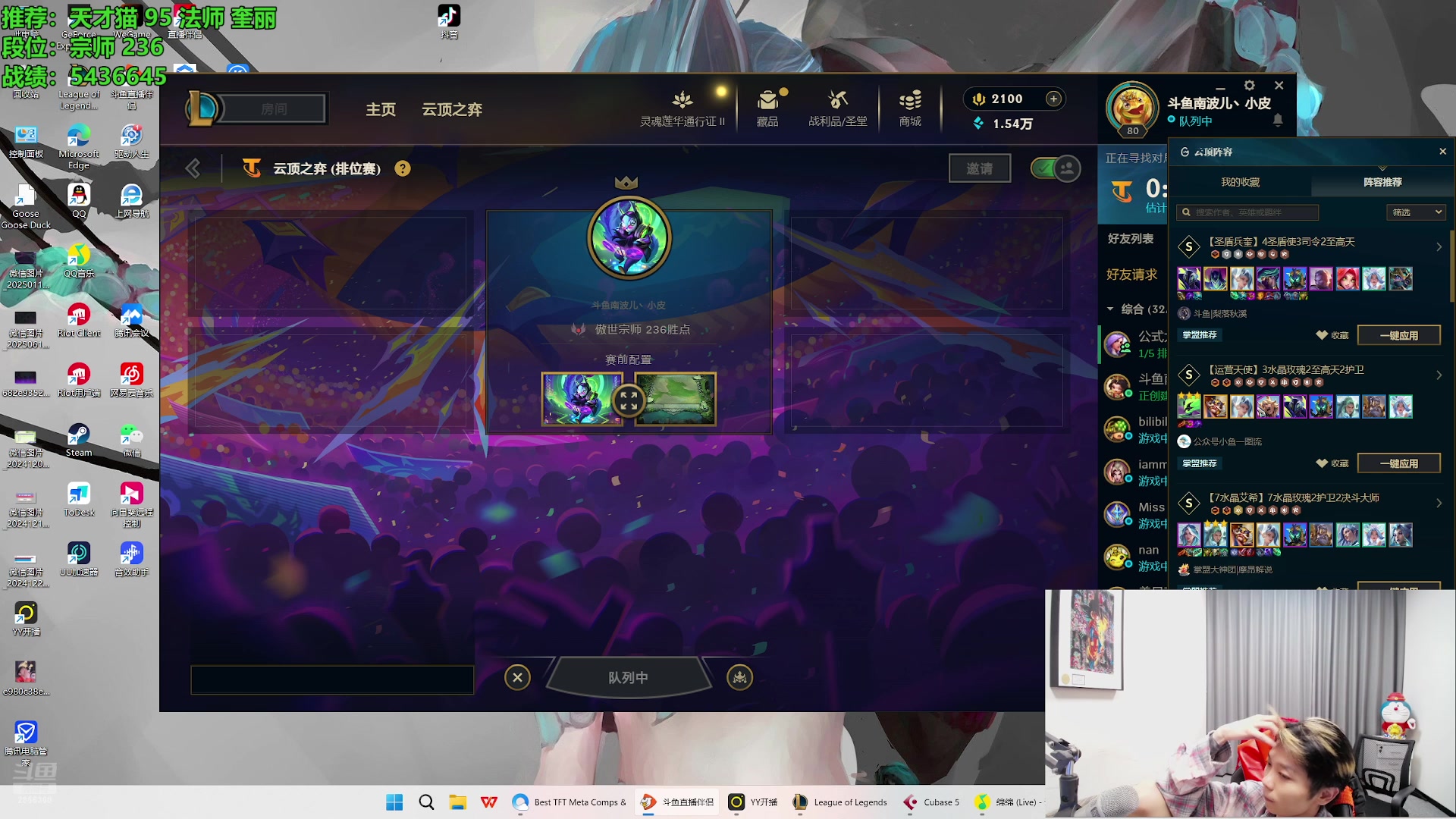
Task: Click the 队列中 button
Action: click(628, 677)
